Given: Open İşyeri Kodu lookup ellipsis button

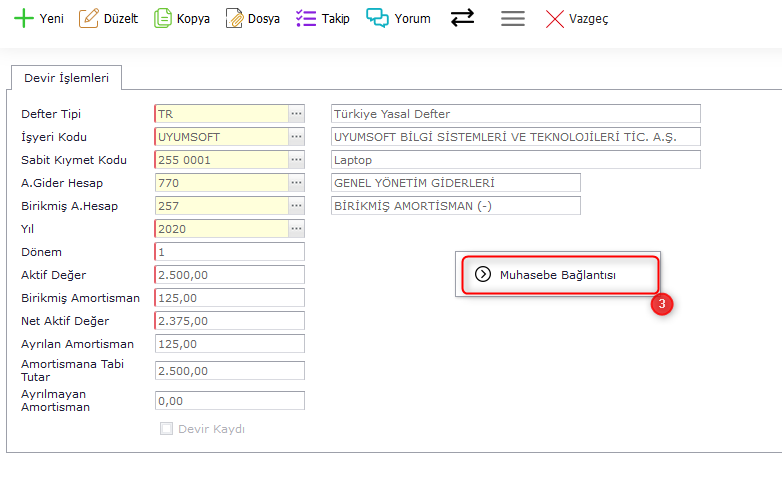Looking at the screenshot, I should tap(296, 137).
